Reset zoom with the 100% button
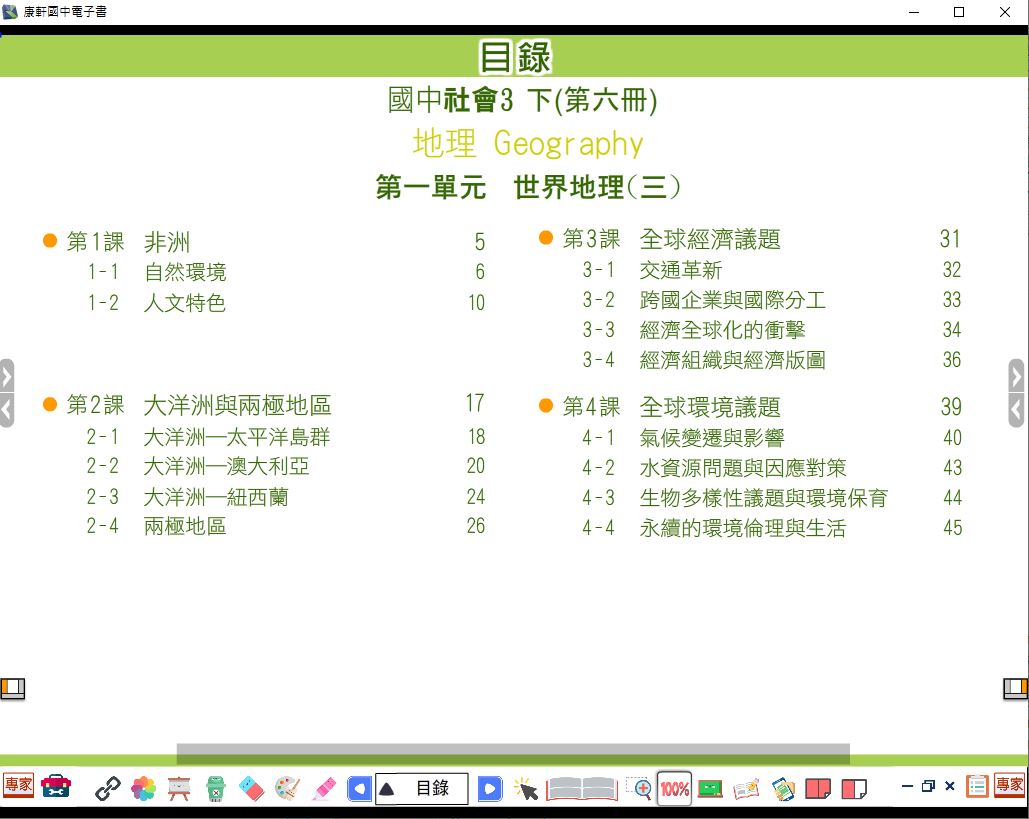 click(x=675, y=789)
